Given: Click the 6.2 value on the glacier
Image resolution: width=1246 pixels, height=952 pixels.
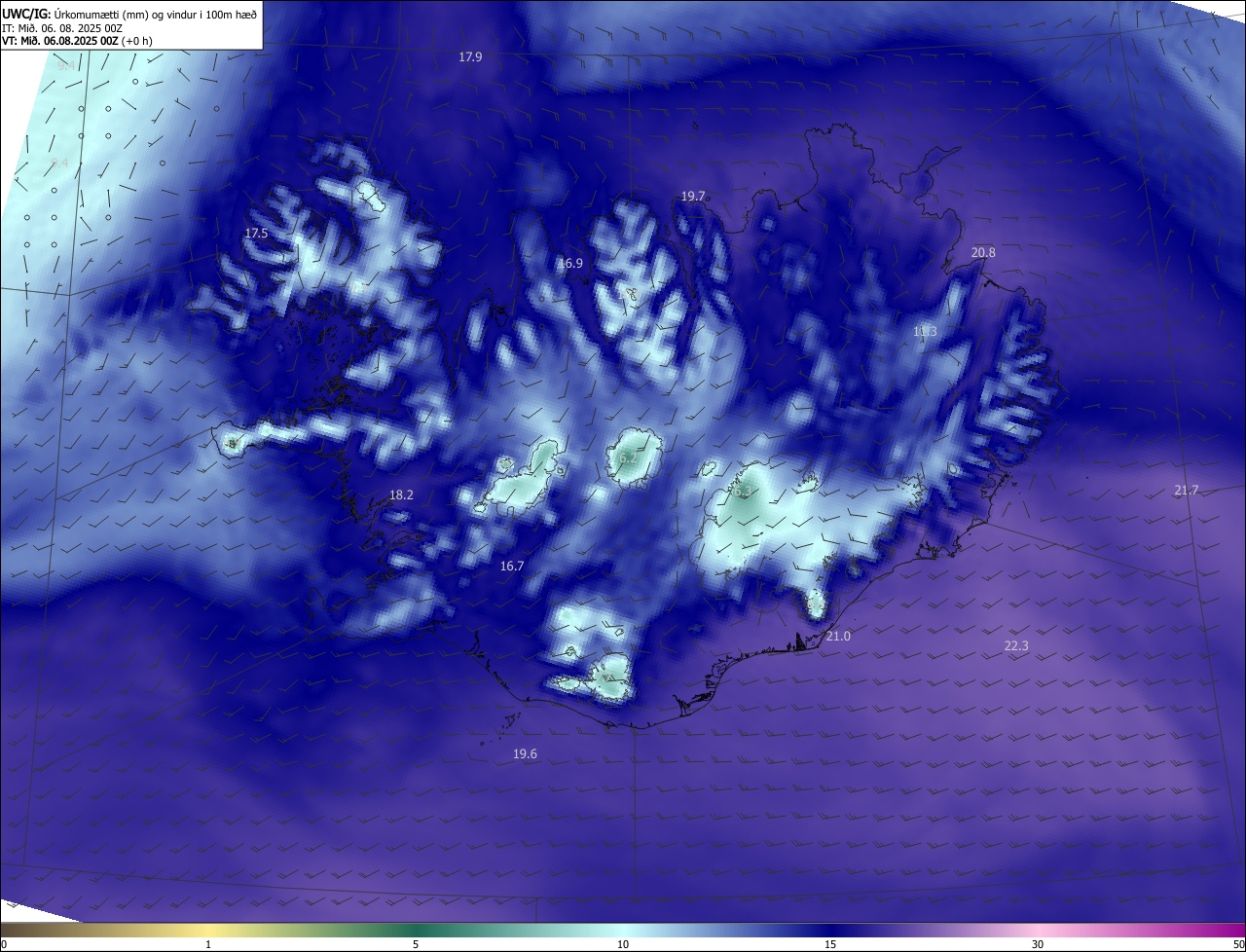Looking at the screenshot, I should [x=628, y=458].
